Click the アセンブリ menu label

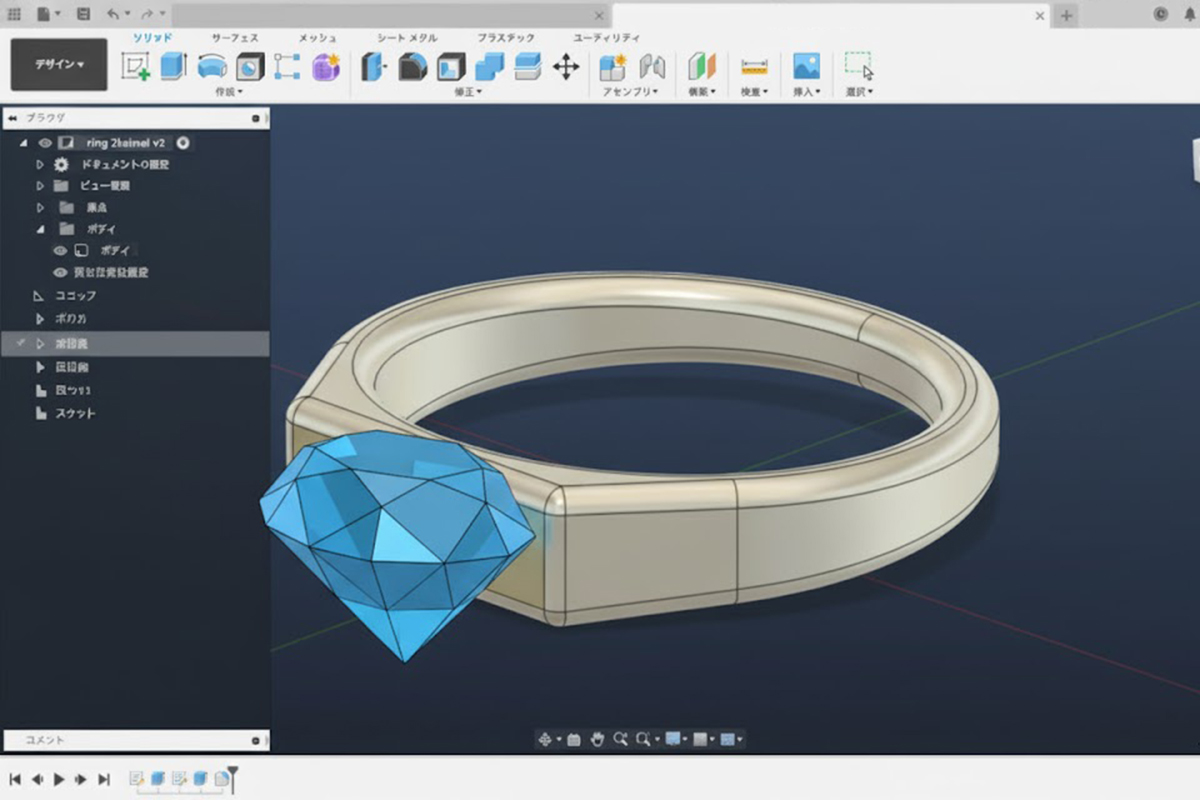click(630, 92)
